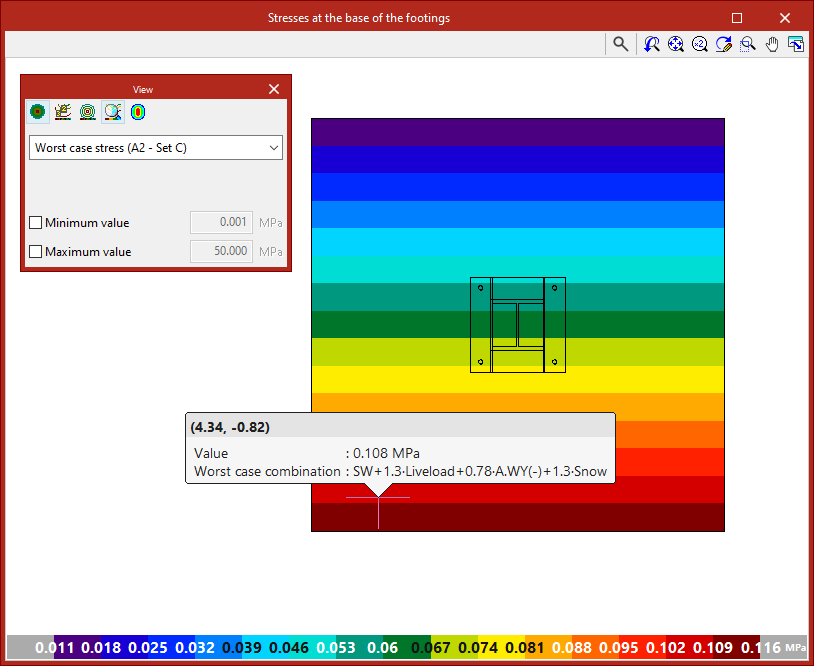Screen dimensions: 814x666
Task: Toggle the smooth gradient colour map icon
Action: [x=138, y=112]
